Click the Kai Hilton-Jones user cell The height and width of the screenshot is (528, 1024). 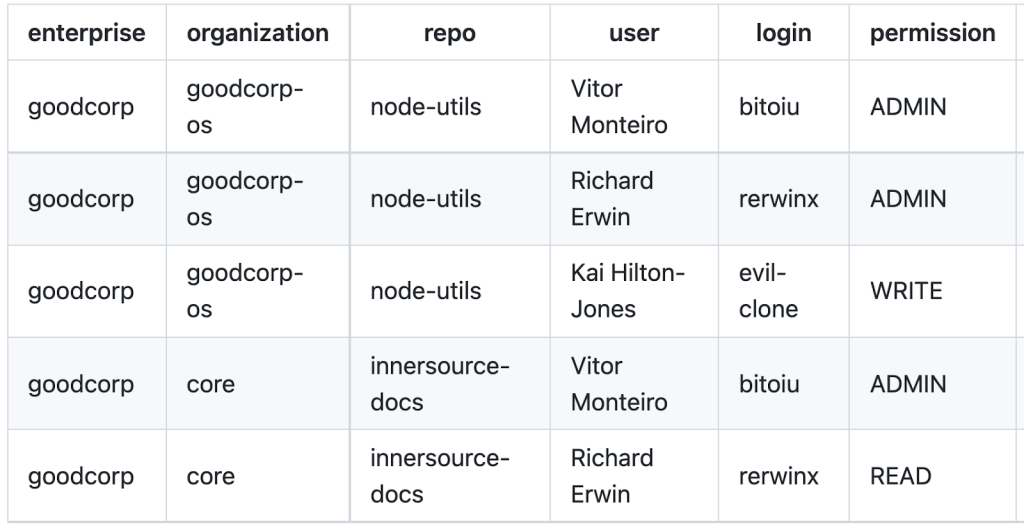[626, 291]
